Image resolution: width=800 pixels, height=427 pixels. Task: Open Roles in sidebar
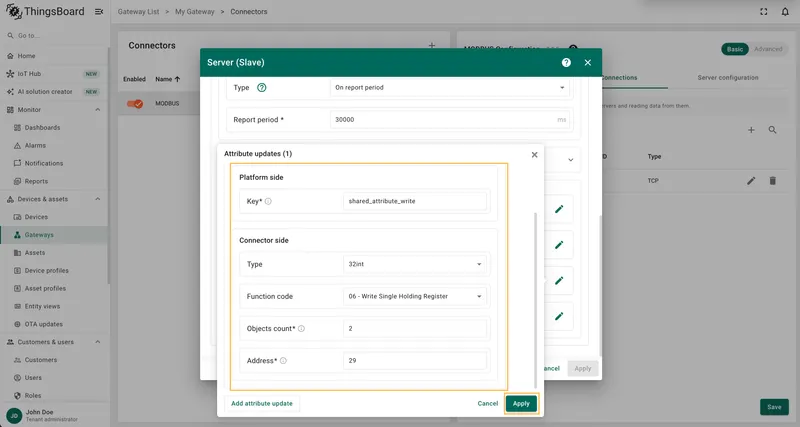tap(54, 395)
